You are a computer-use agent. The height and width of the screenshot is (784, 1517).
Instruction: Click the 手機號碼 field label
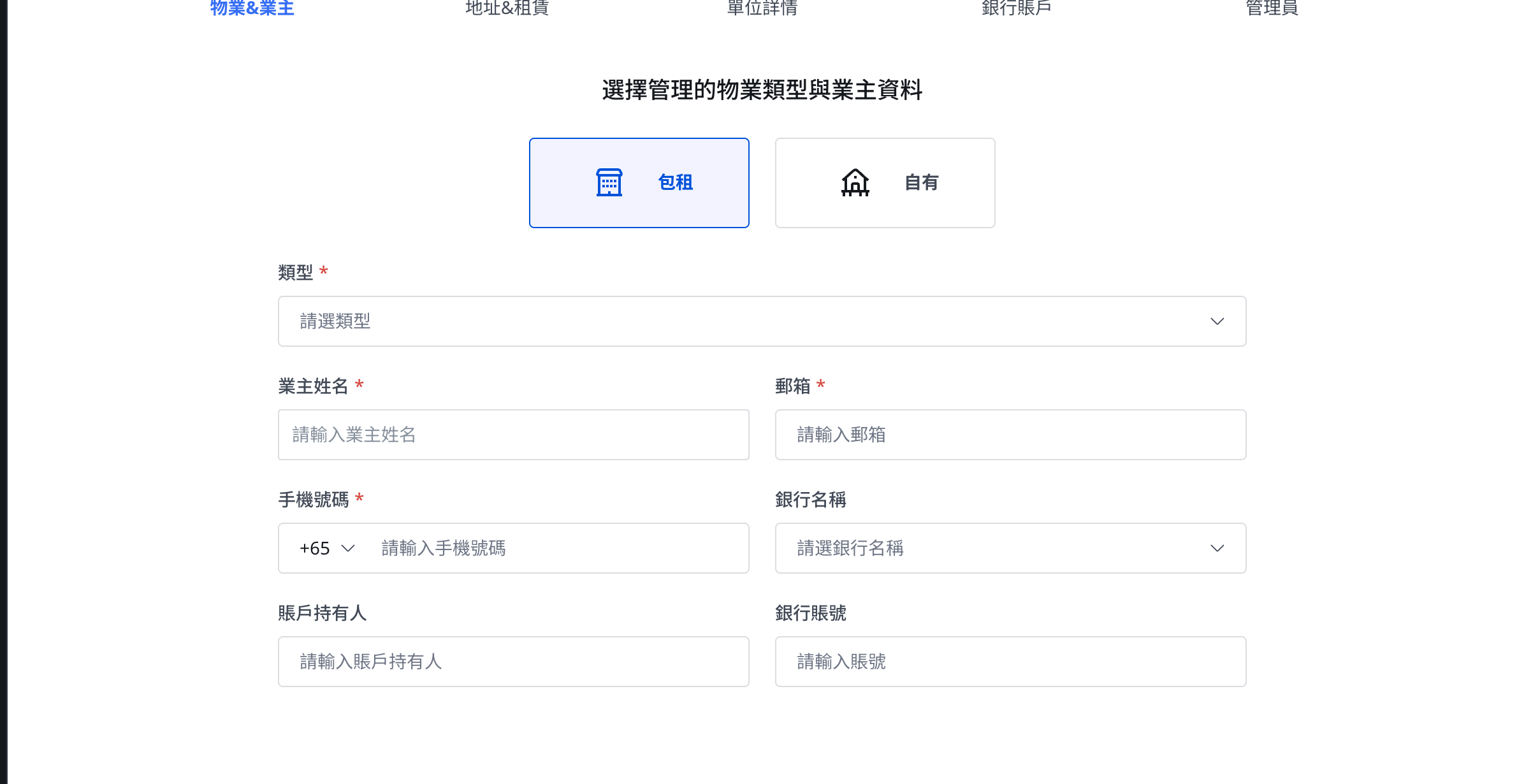point(314,500)
